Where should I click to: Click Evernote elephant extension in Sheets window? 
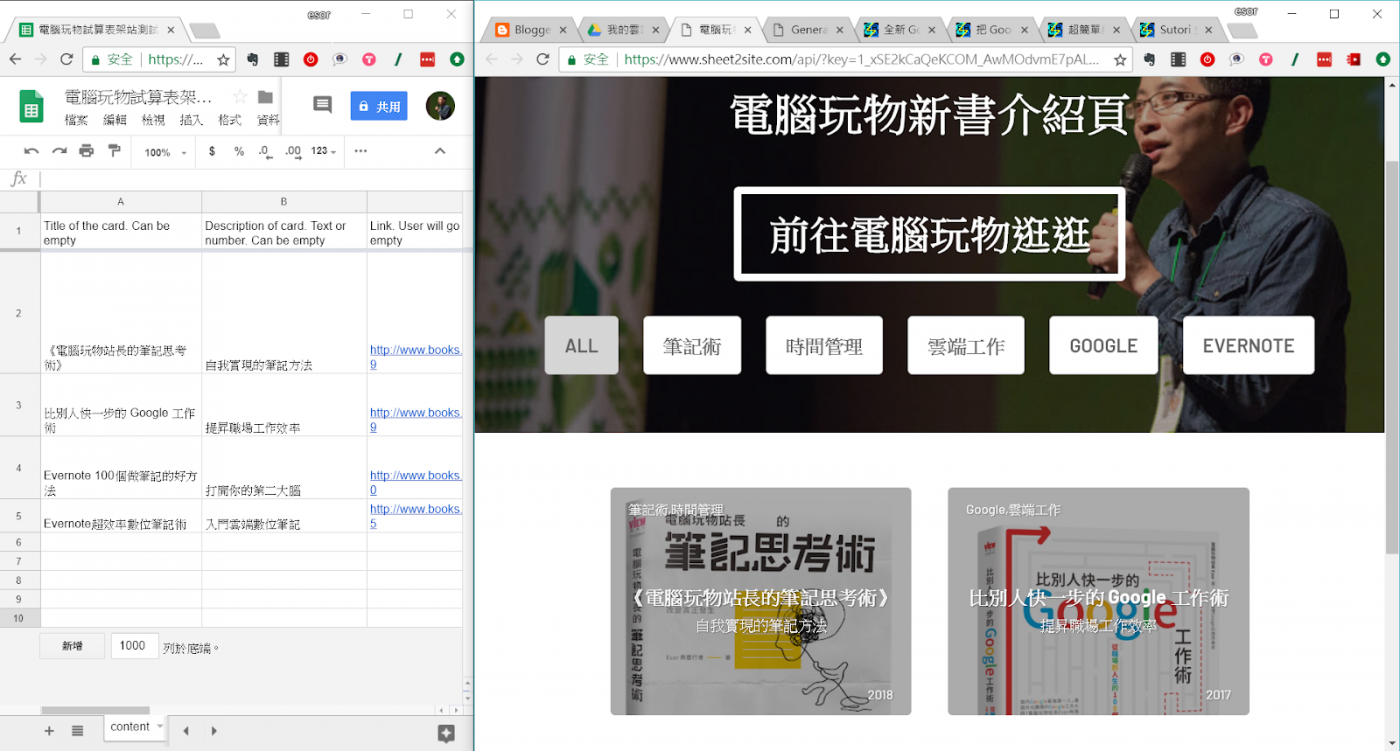[253, 60]
